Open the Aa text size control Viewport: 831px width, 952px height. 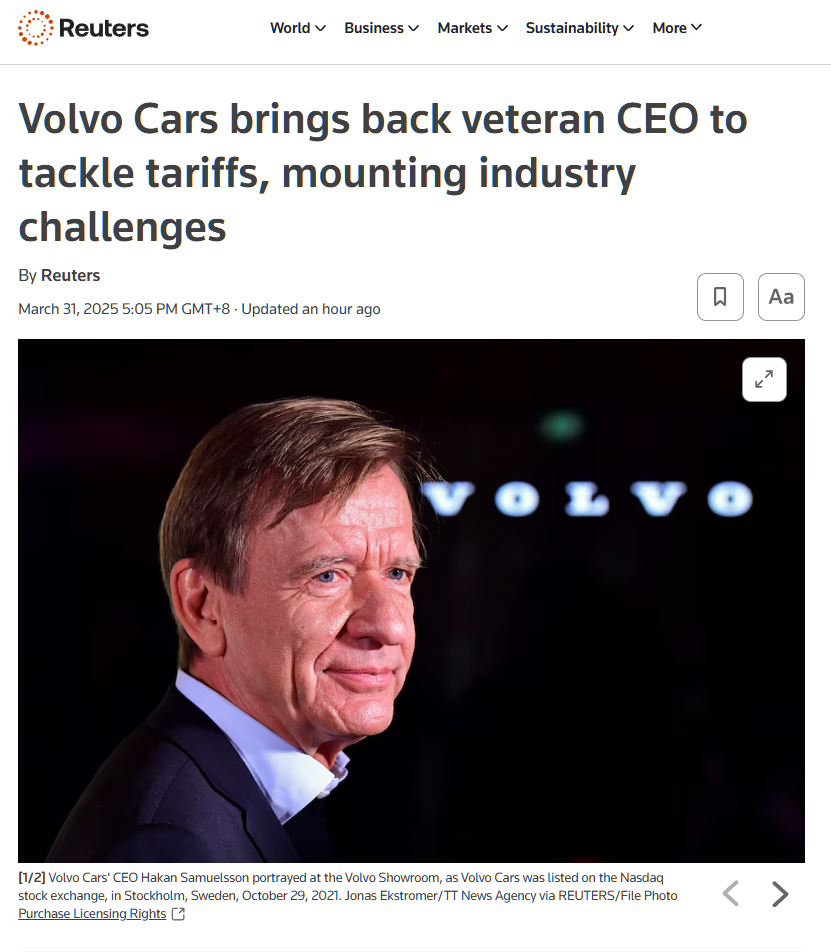(x=781, y=297)
